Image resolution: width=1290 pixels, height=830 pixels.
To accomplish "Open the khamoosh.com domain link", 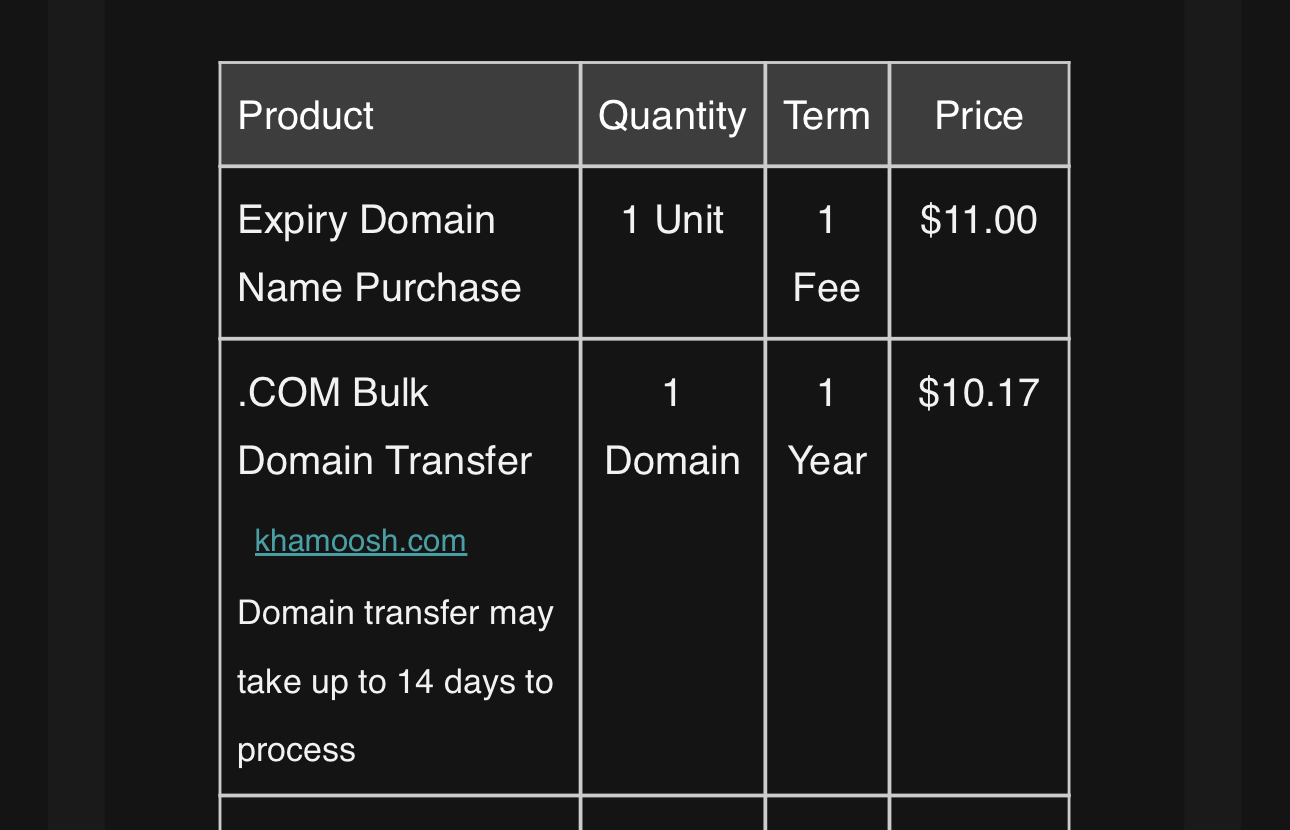I will (361, 541).
